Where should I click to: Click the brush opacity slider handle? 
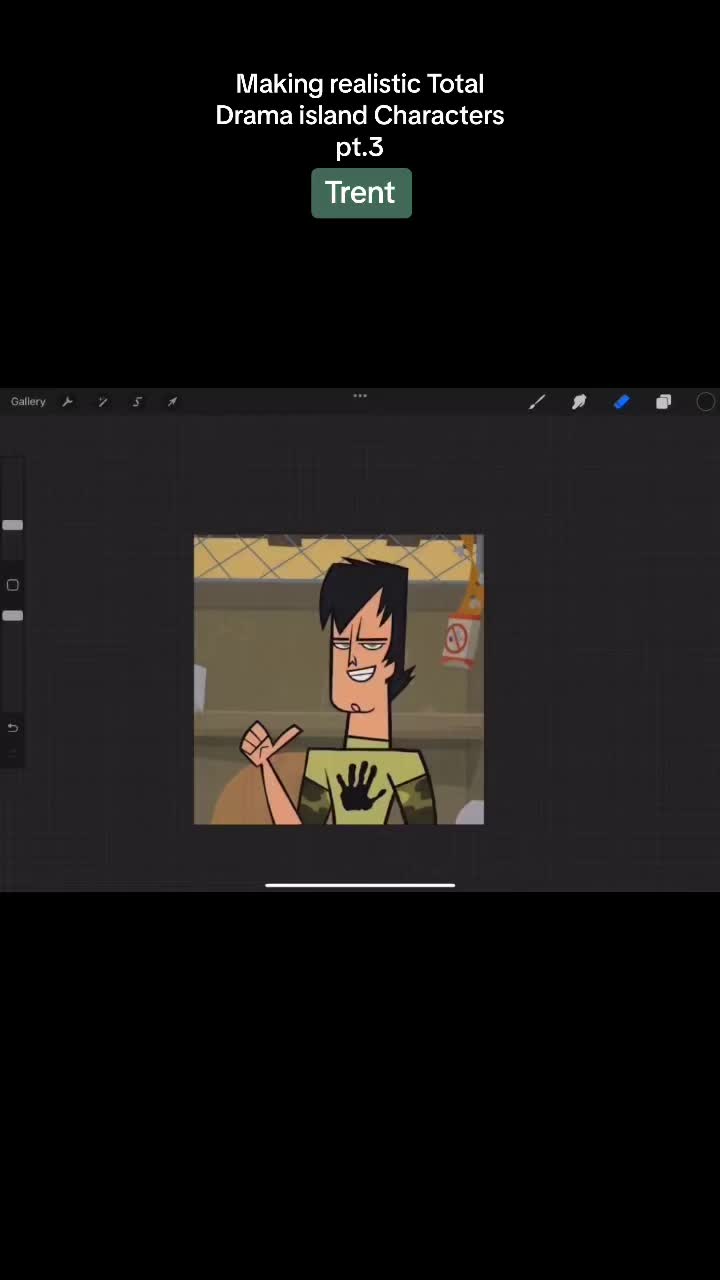[13, 616]
